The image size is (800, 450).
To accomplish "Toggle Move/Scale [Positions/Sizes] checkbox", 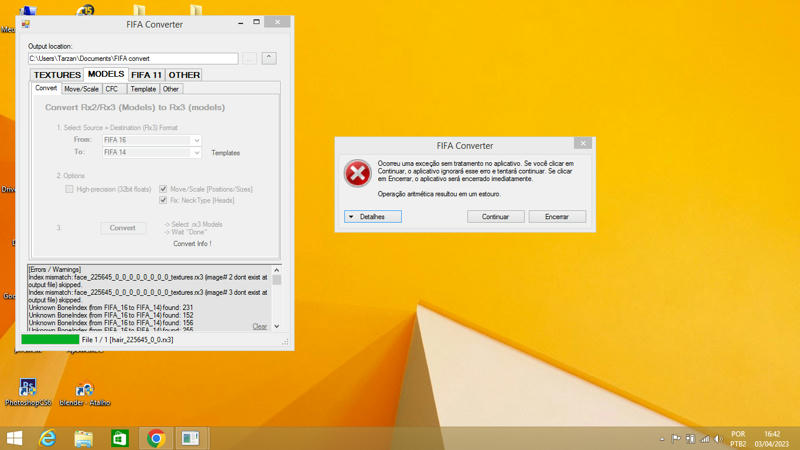I will tap(163, 189).
